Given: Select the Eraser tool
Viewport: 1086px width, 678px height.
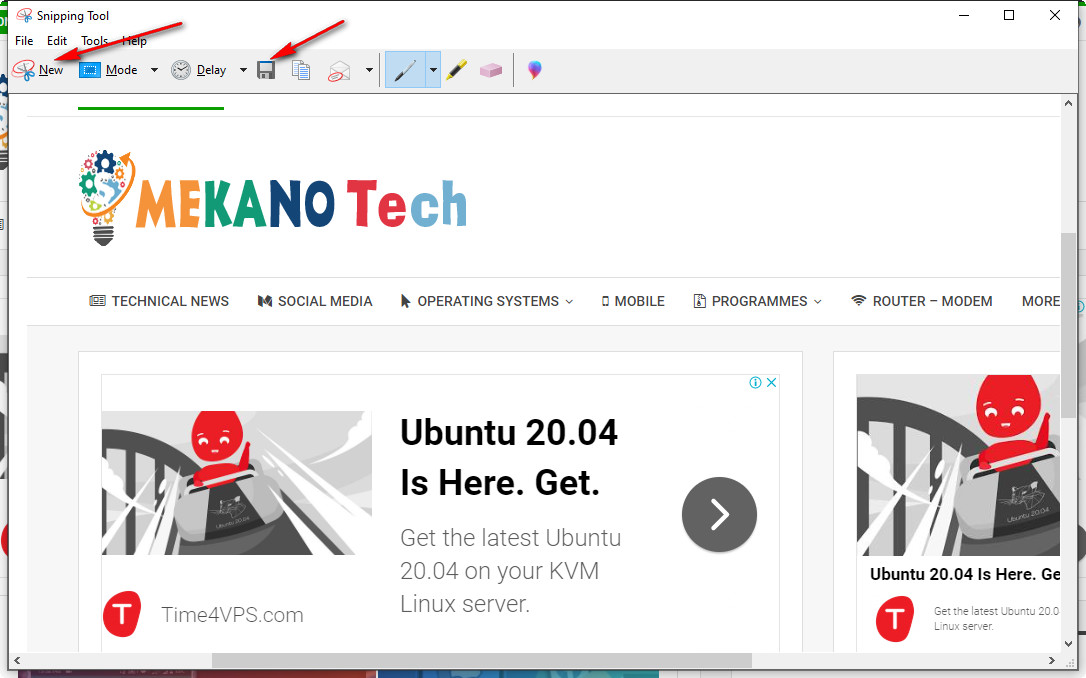Looking at the screenshot, I should pyautogui.click(x=490, y=70).
